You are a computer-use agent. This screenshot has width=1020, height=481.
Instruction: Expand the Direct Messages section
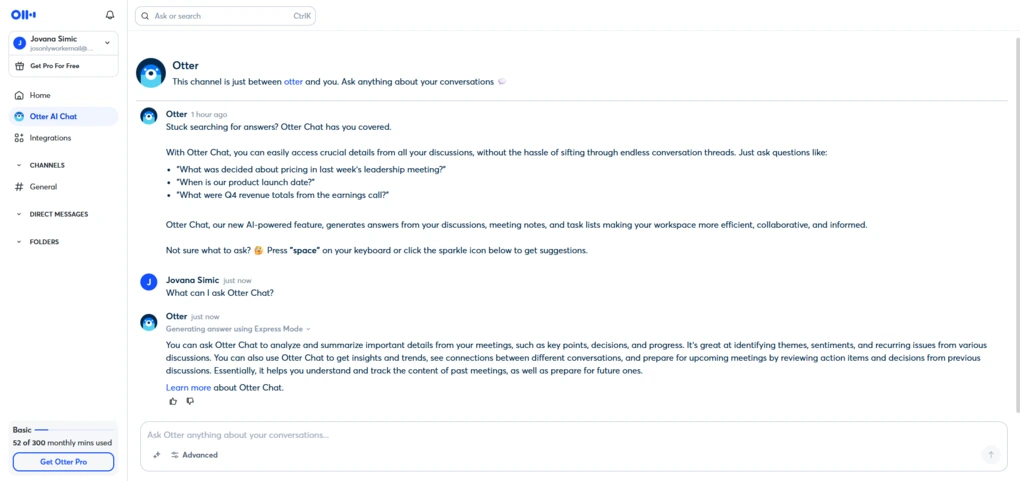click(19, 214)
